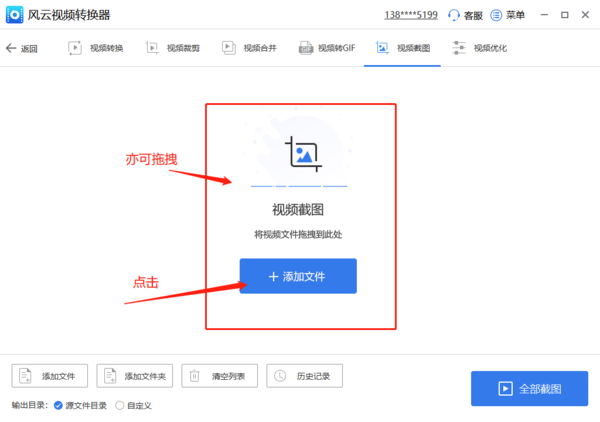This screenshot has height=422, width=600.
Task: Click the 风云视频转换器 app logo icon
Action: 15,15
